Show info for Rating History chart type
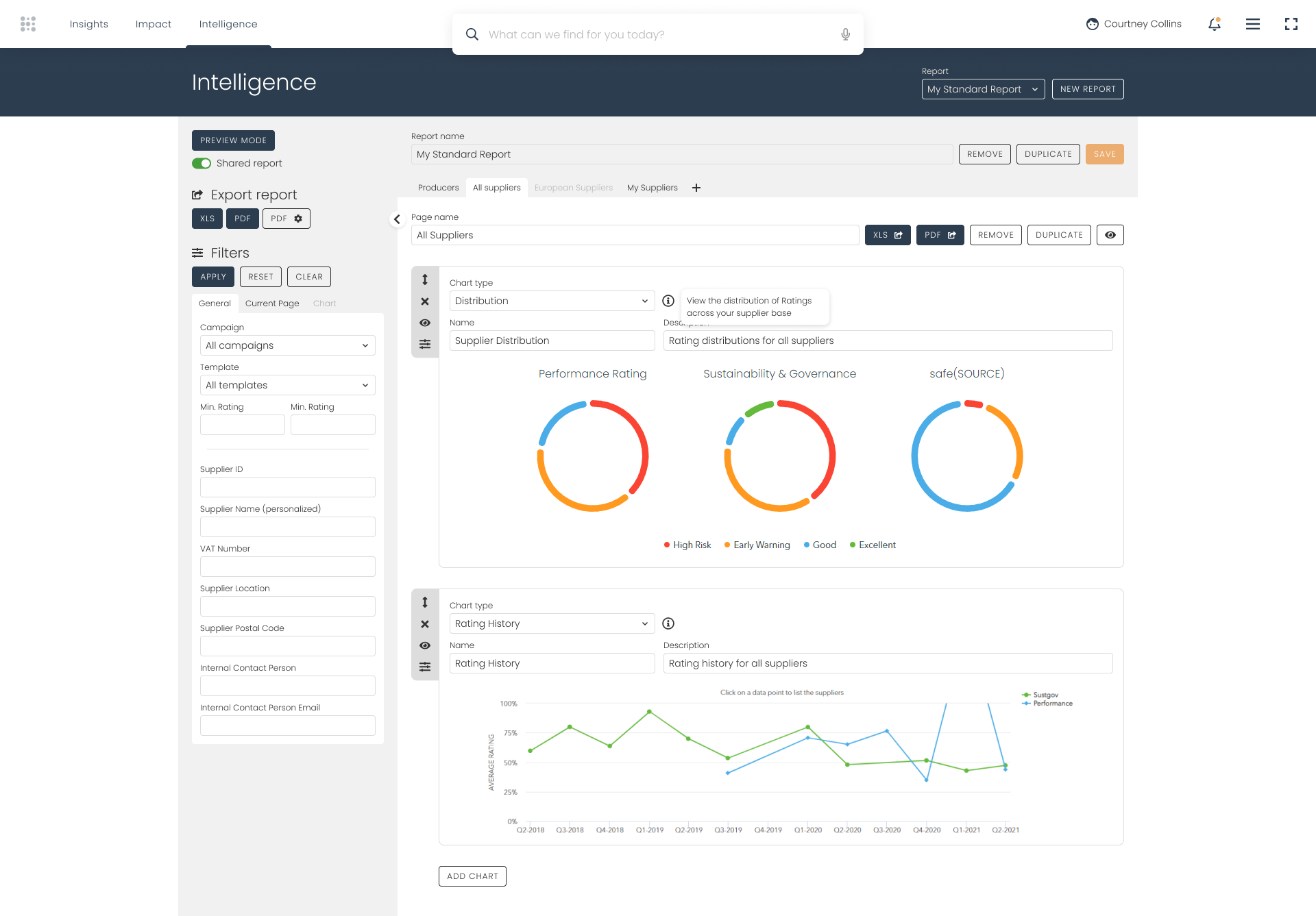The image size is (1316, 916). 668,623
